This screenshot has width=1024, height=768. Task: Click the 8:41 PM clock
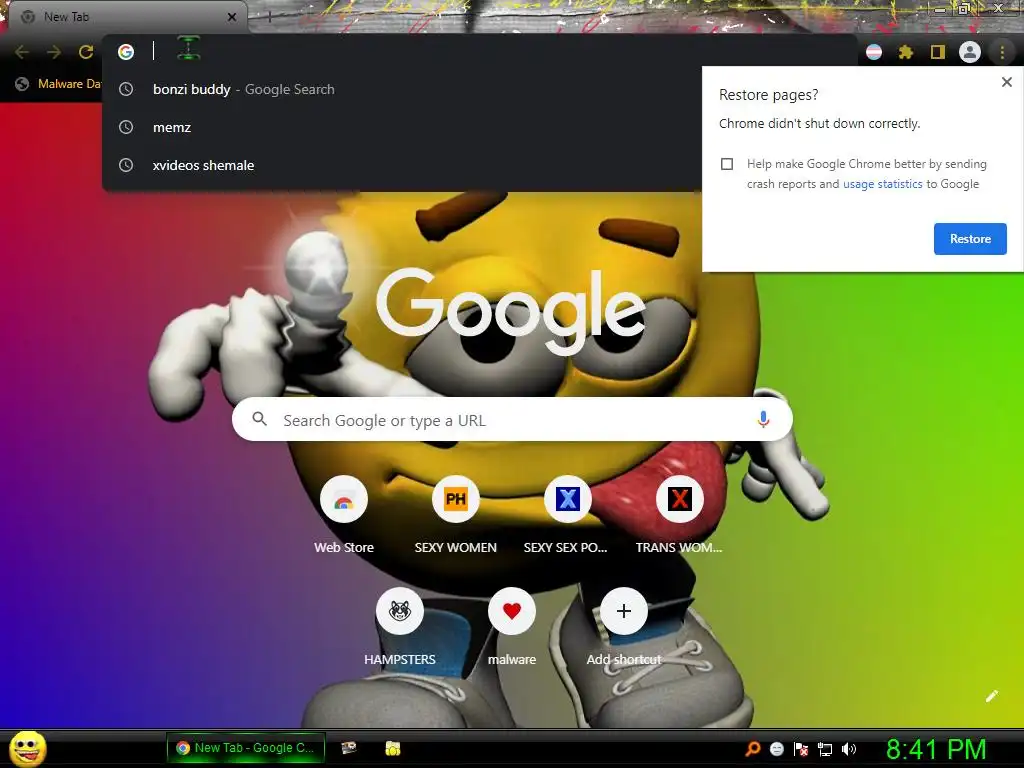(x=936, y=749)
